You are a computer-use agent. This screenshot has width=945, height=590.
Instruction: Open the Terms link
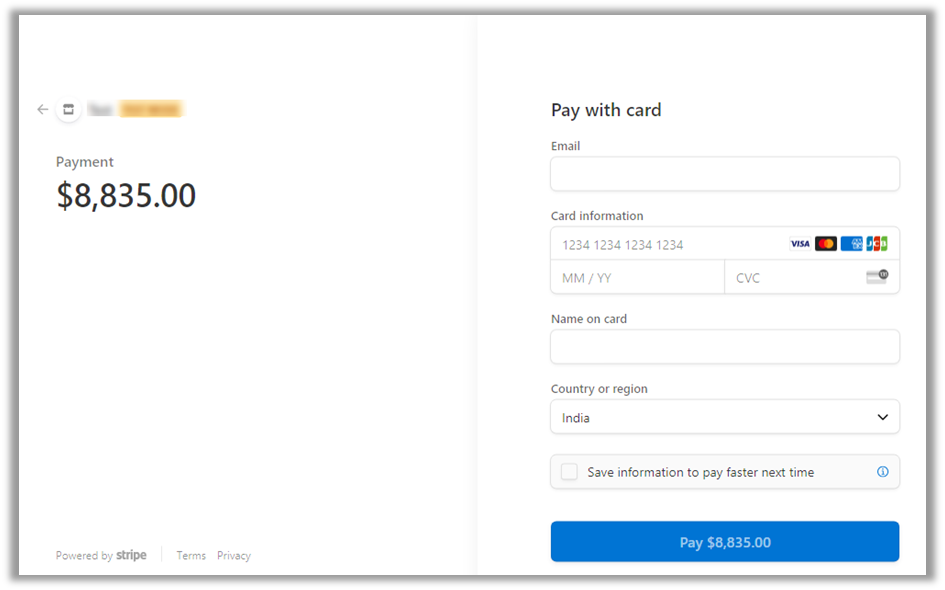[191, 556]
